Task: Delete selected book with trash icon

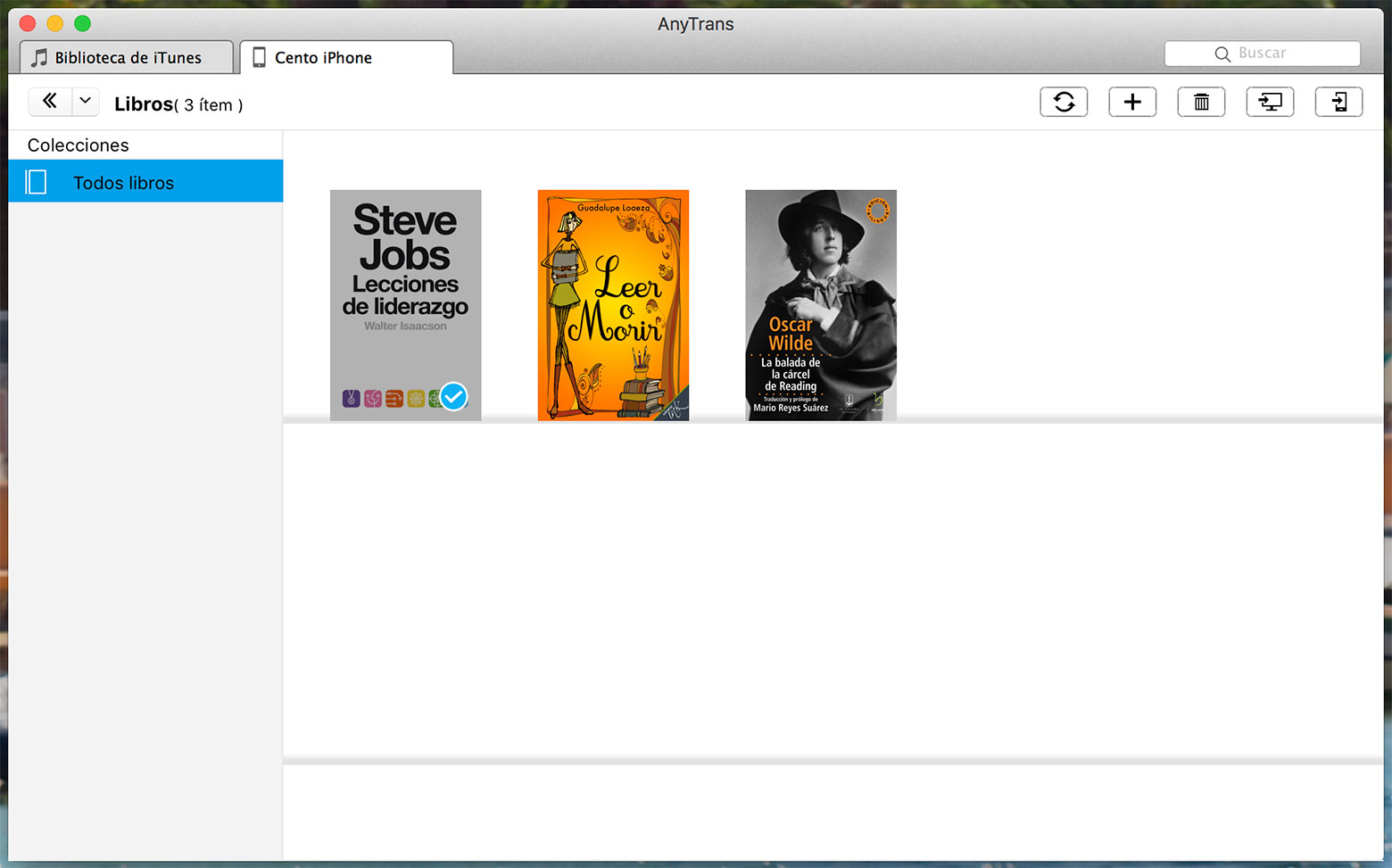Action: point(1201,102)
